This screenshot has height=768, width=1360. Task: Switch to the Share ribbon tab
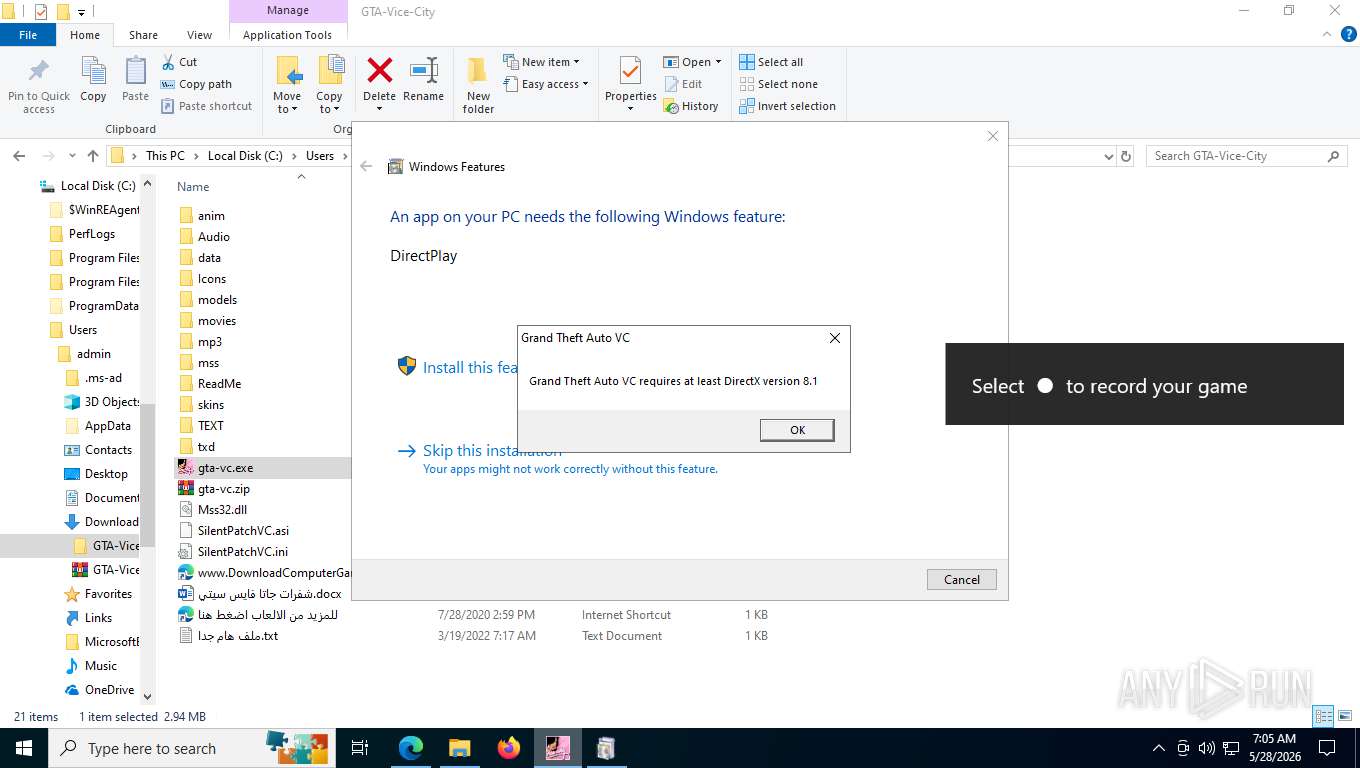pos(143,35)
